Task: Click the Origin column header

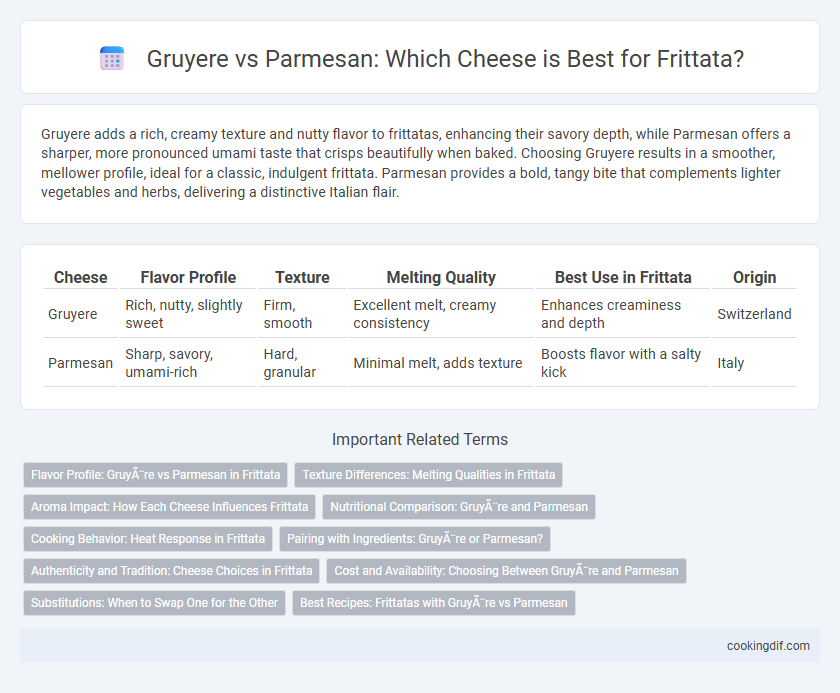Action: point(754,277)
